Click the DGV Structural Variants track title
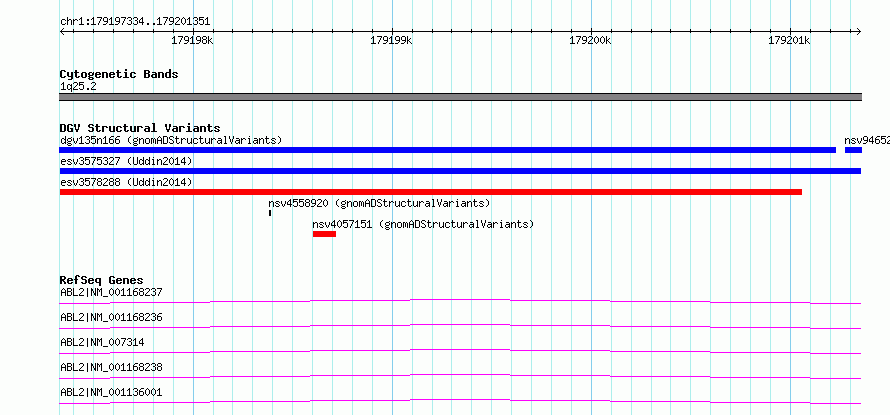 click(x=140, y=128)
